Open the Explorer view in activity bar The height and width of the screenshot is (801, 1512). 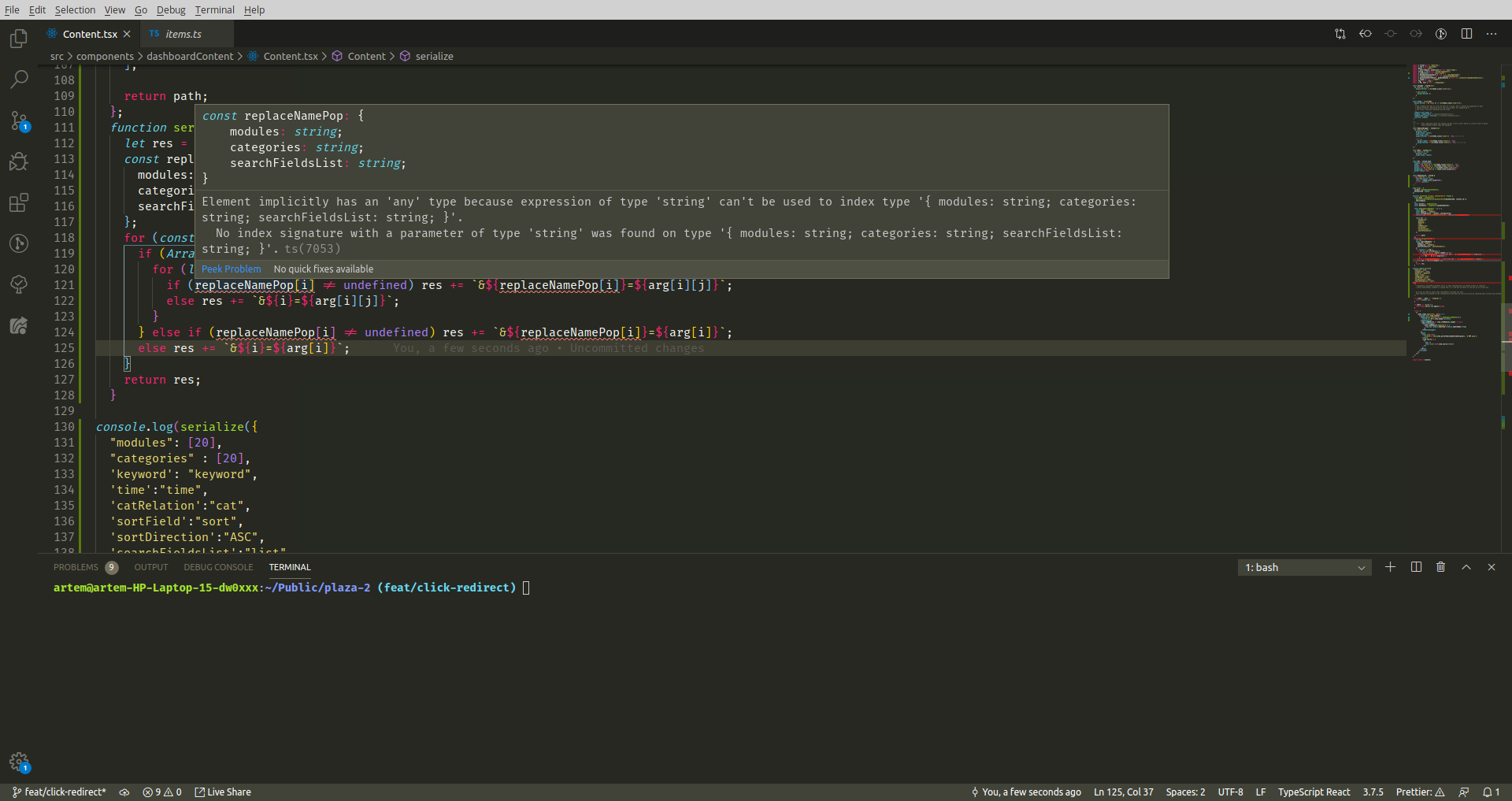coord(19,38)
